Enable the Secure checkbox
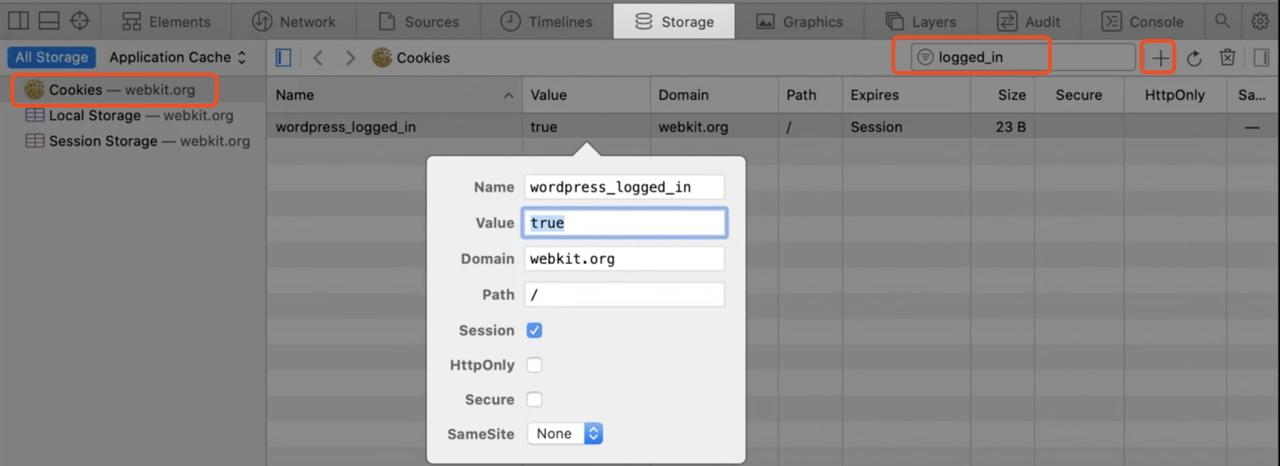 click(x=534, y=399)
